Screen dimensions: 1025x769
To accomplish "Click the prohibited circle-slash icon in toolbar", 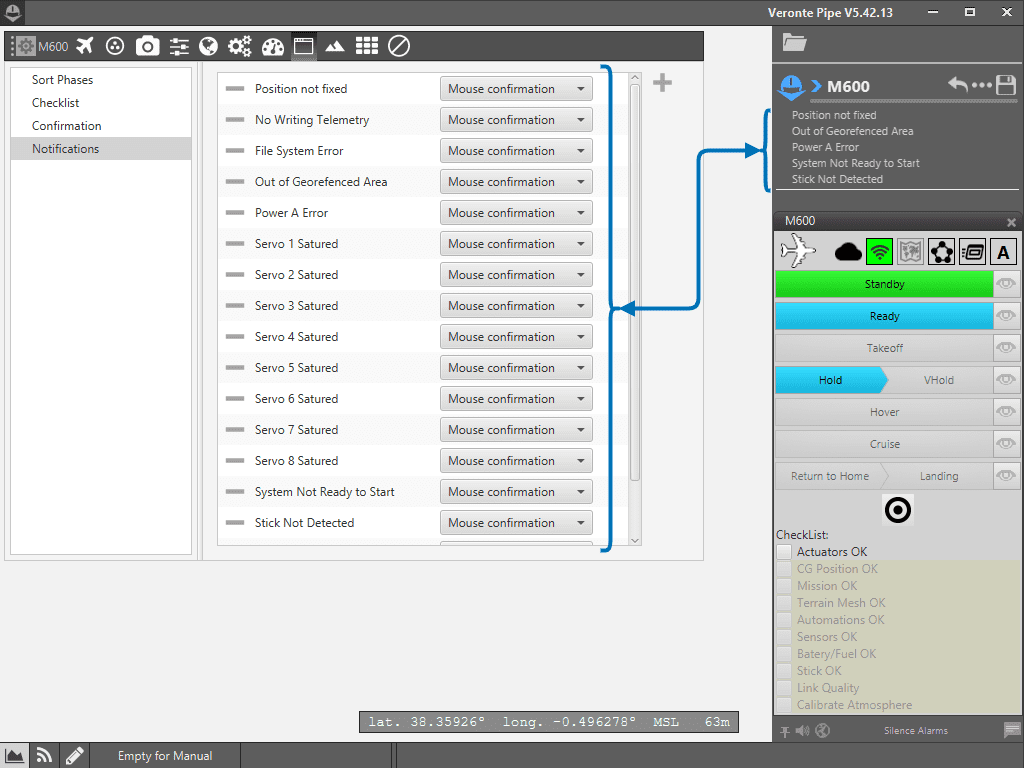I will tap(399, 46).
